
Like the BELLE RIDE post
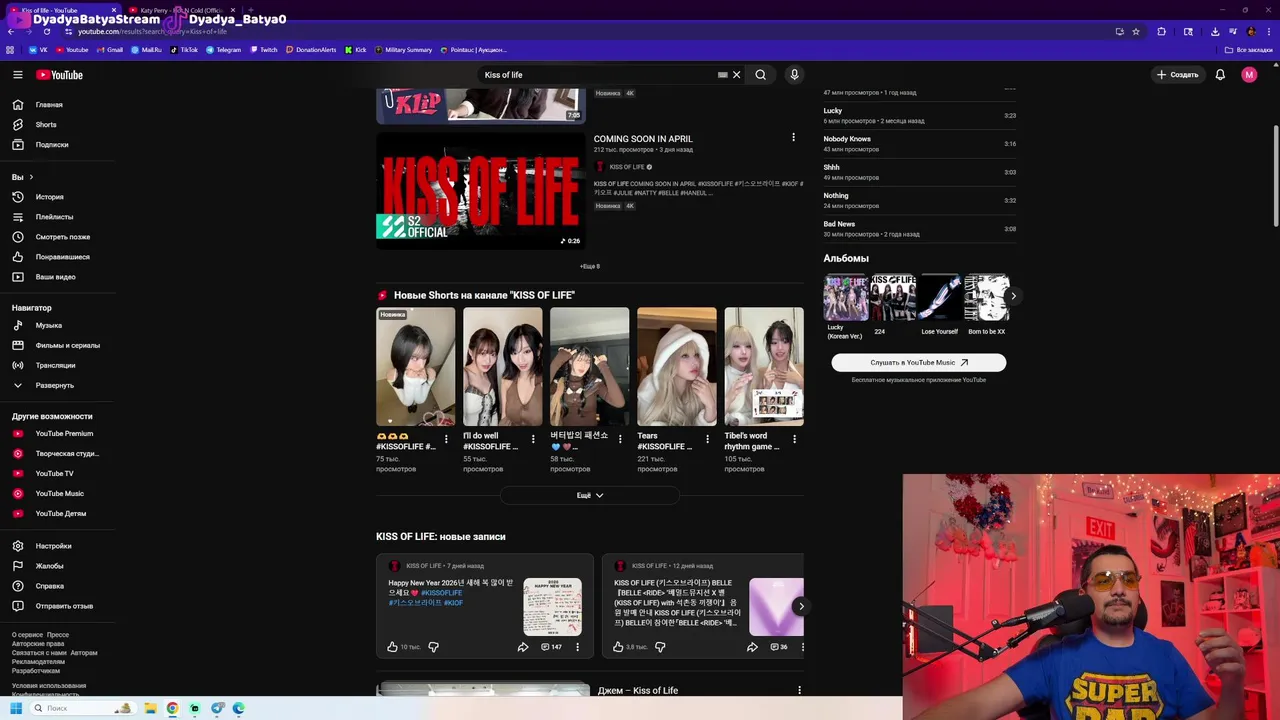pos(618,647)
